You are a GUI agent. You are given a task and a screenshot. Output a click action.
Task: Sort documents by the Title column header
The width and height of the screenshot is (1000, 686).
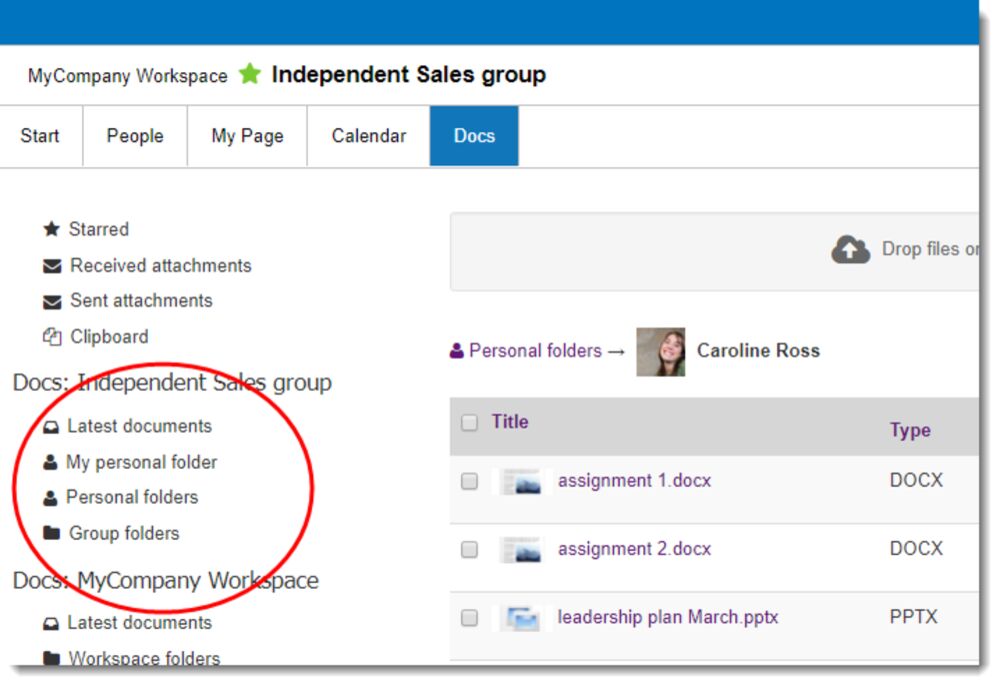pos(510,422)
